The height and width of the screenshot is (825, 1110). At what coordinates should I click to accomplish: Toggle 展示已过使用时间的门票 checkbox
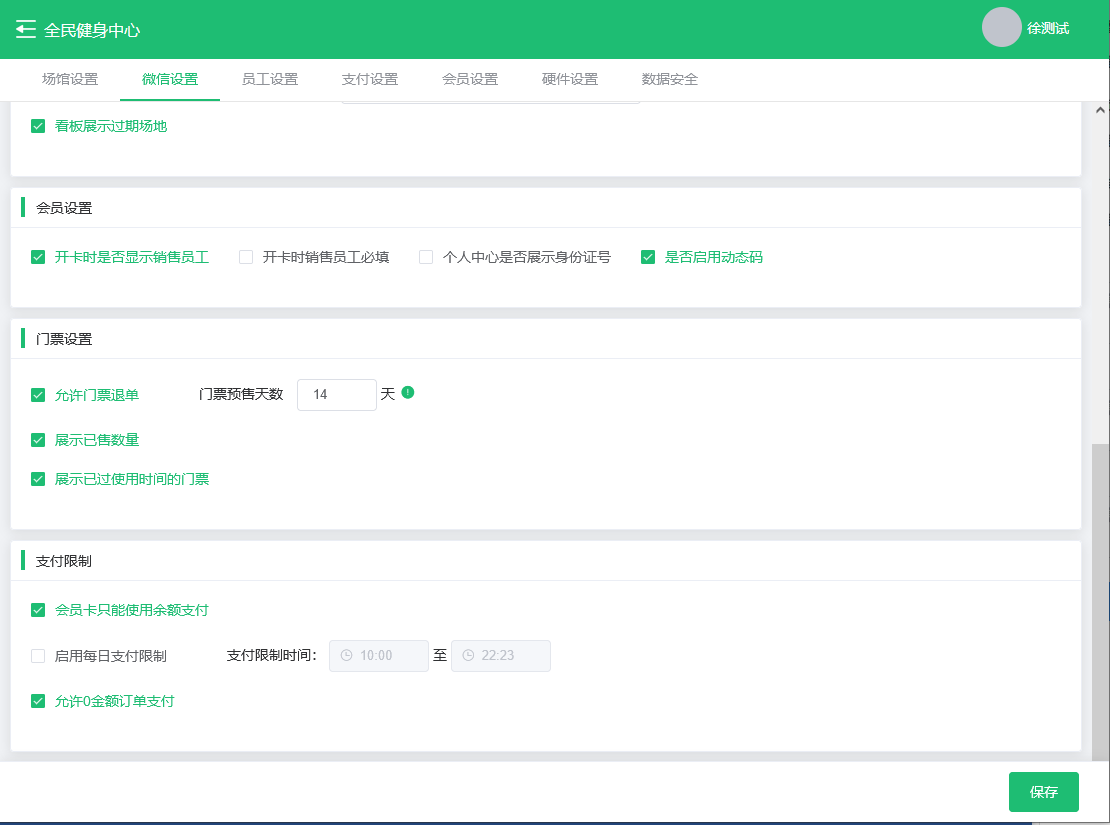point(38,479)
